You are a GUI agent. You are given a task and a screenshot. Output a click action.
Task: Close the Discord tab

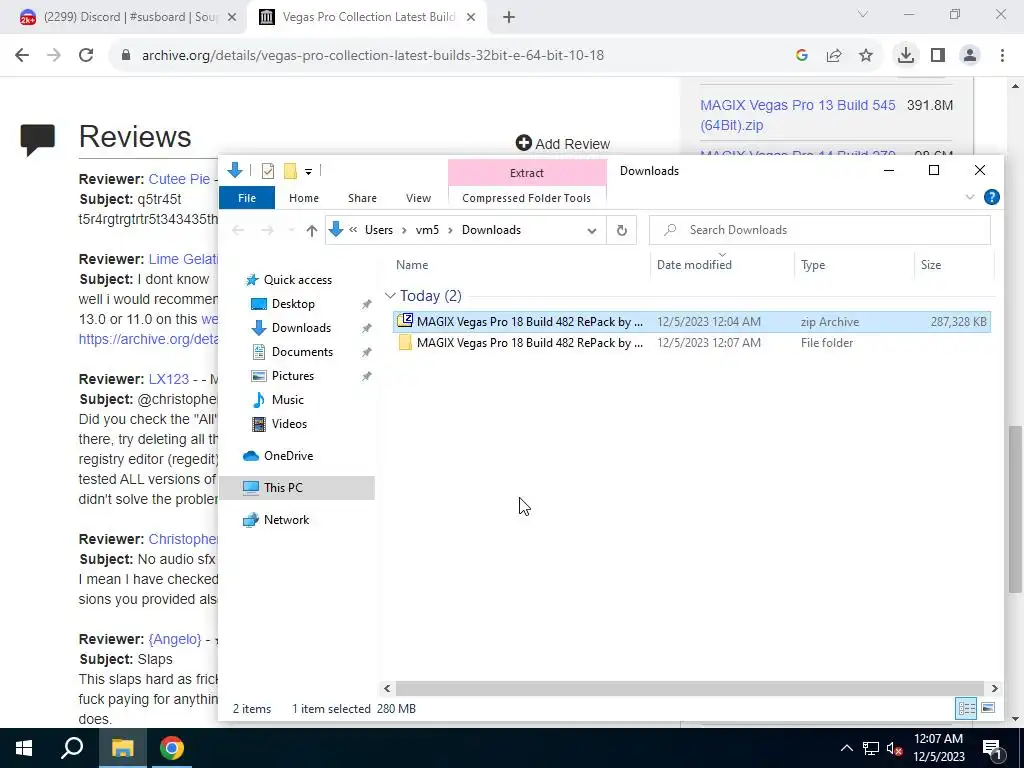click(x=232, y=18)
